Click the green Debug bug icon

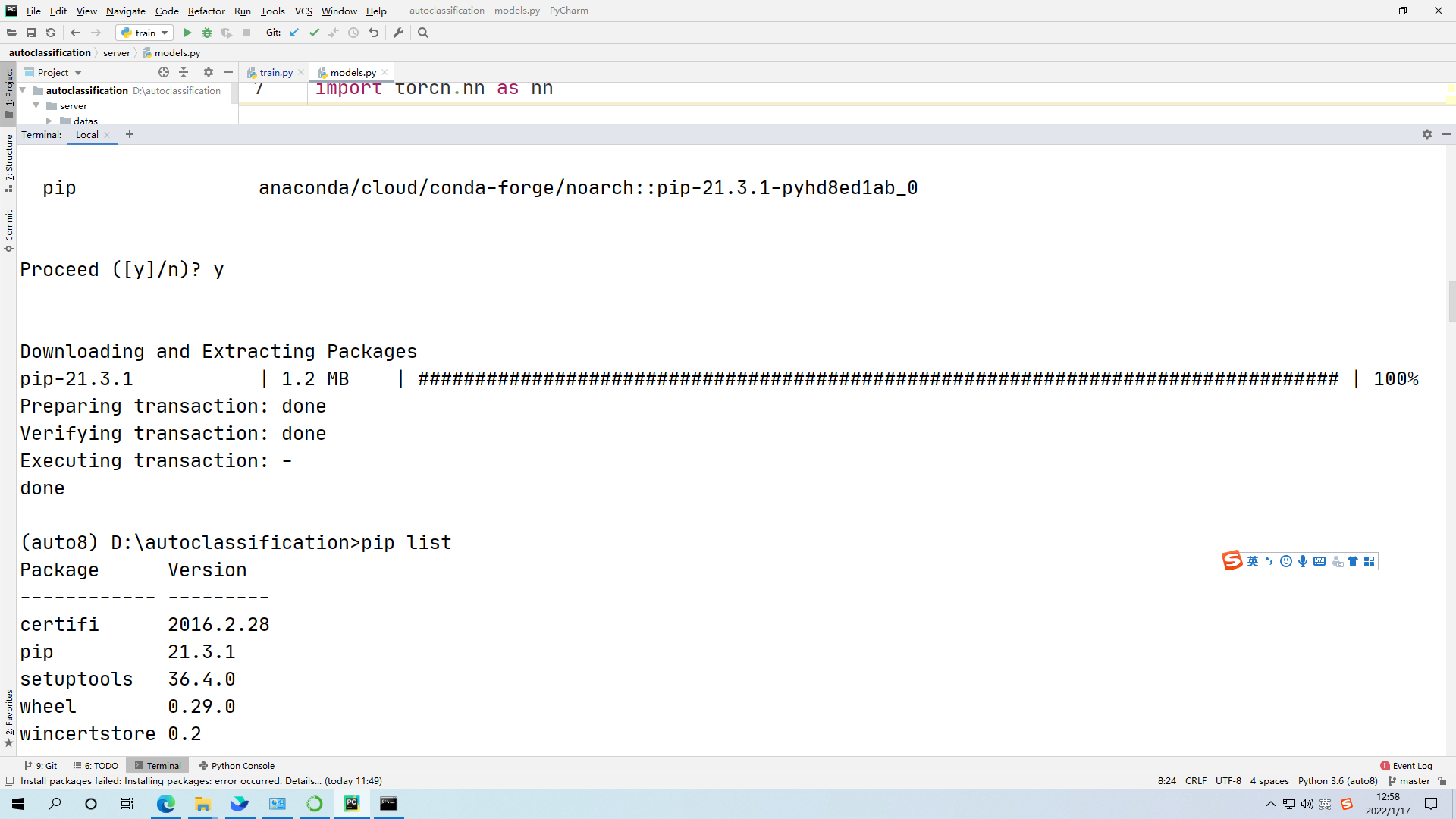(207, 33)
